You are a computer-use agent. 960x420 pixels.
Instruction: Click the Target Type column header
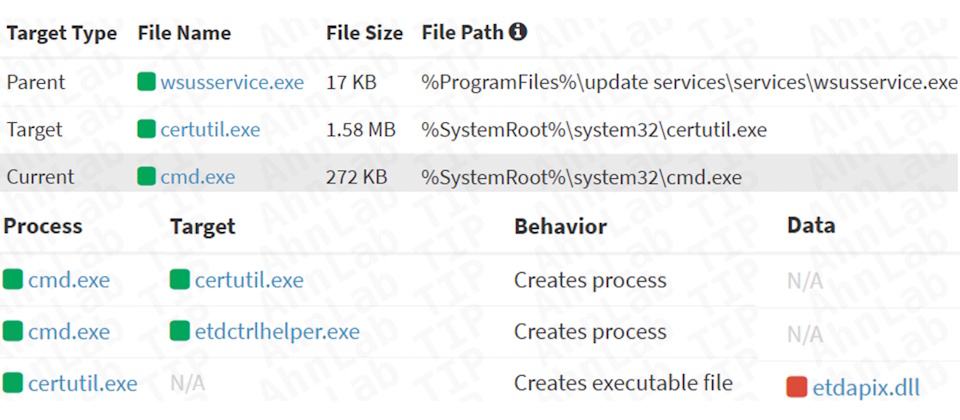[62, 33]
